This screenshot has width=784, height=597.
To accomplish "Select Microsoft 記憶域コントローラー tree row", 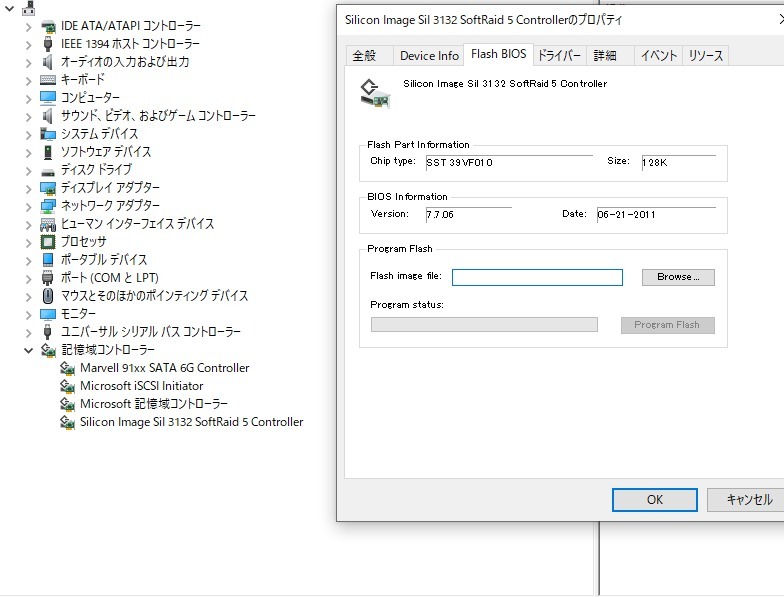I will tap(154, 404).
